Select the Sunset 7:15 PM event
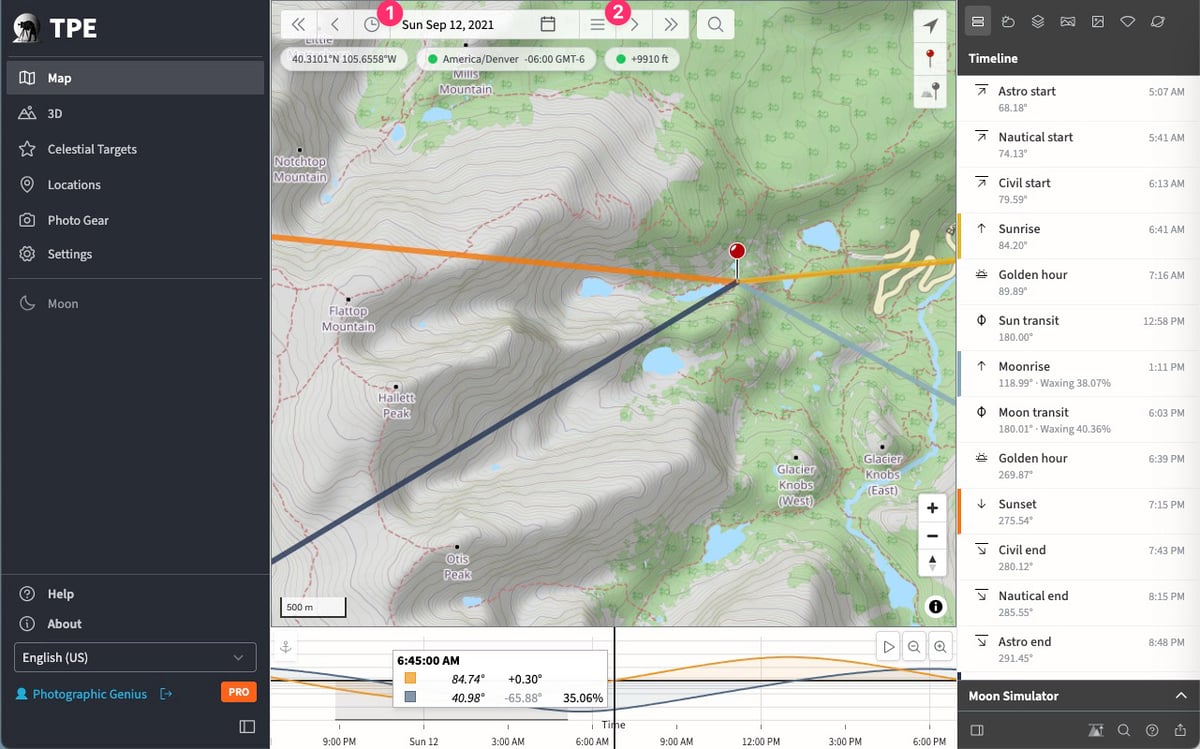The width and height of the screenshot is (1200, 749). coord(1079,511)
